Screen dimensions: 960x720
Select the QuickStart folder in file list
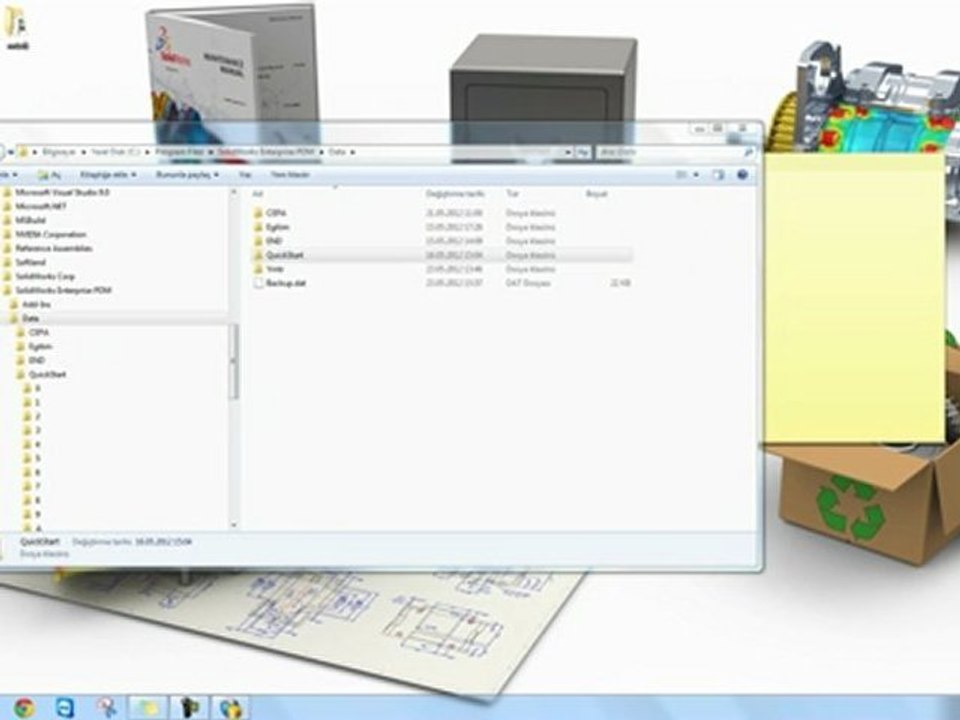pyautogui.click(x=285, y=255)
